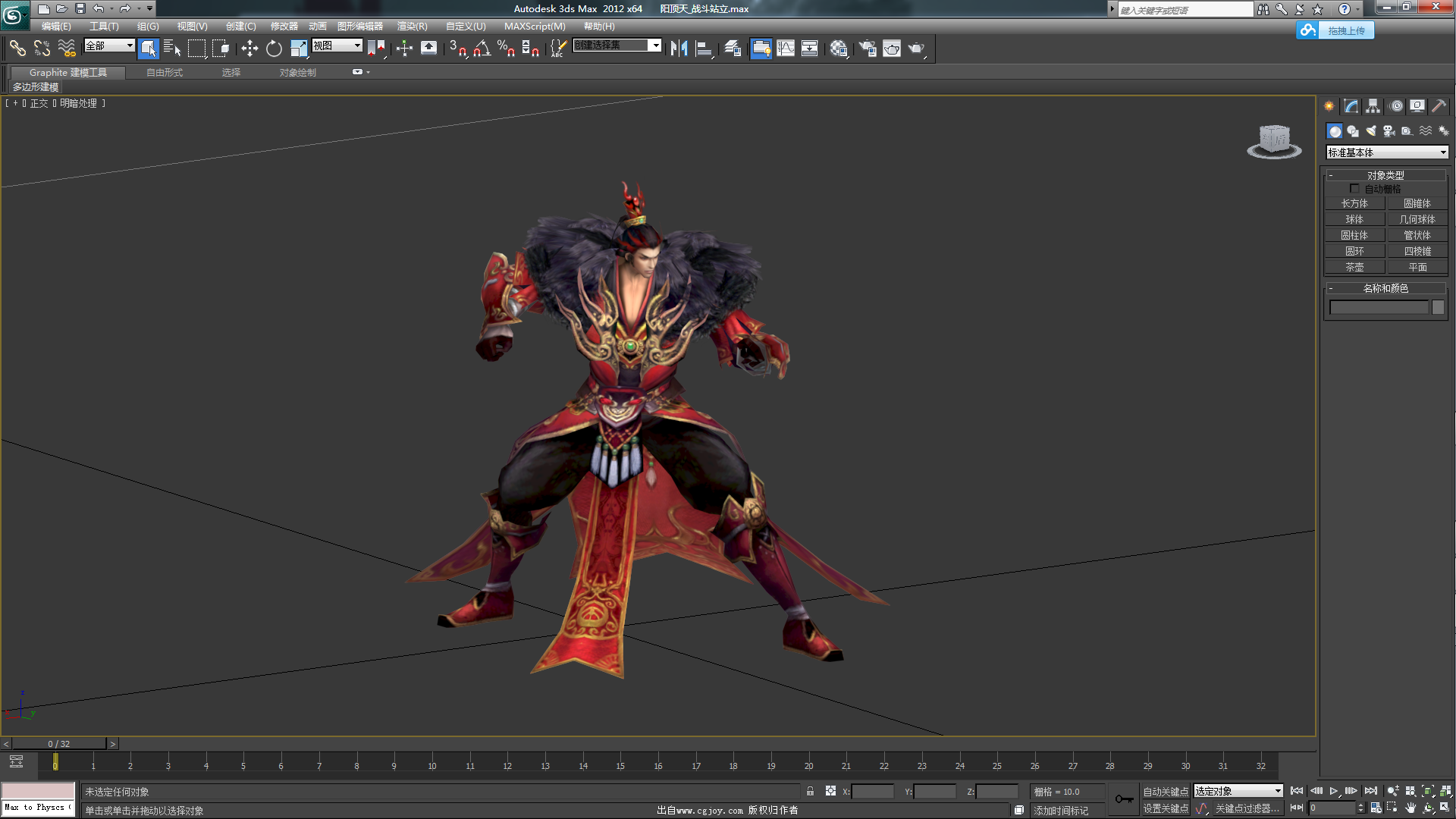Click the 关键点过滤器 key filters button
The height and width of the screenshot is (819, 1456).
[1246, 809]
